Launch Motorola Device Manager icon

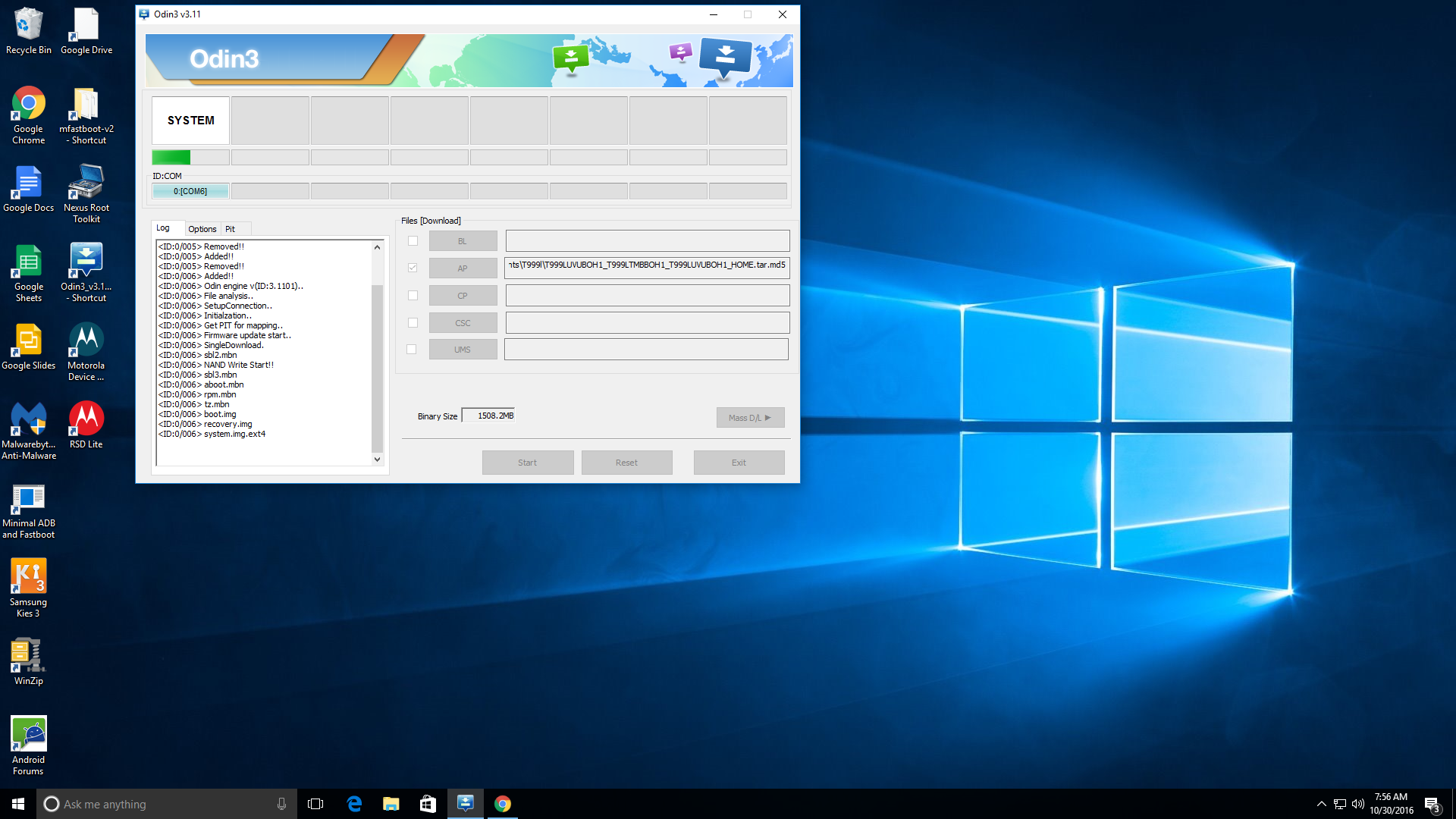[86, 352]
